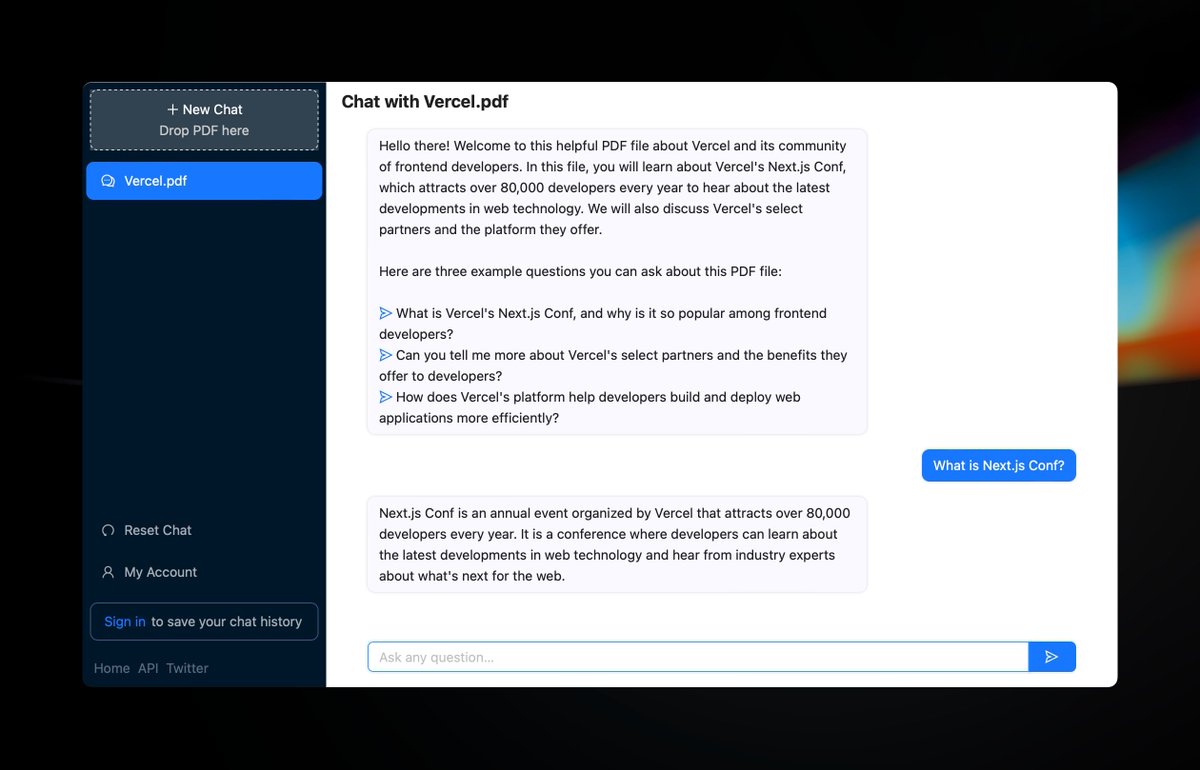Open the Vercel.pdf chat in sidebar
1200x770 pixels.
(204, 181)
